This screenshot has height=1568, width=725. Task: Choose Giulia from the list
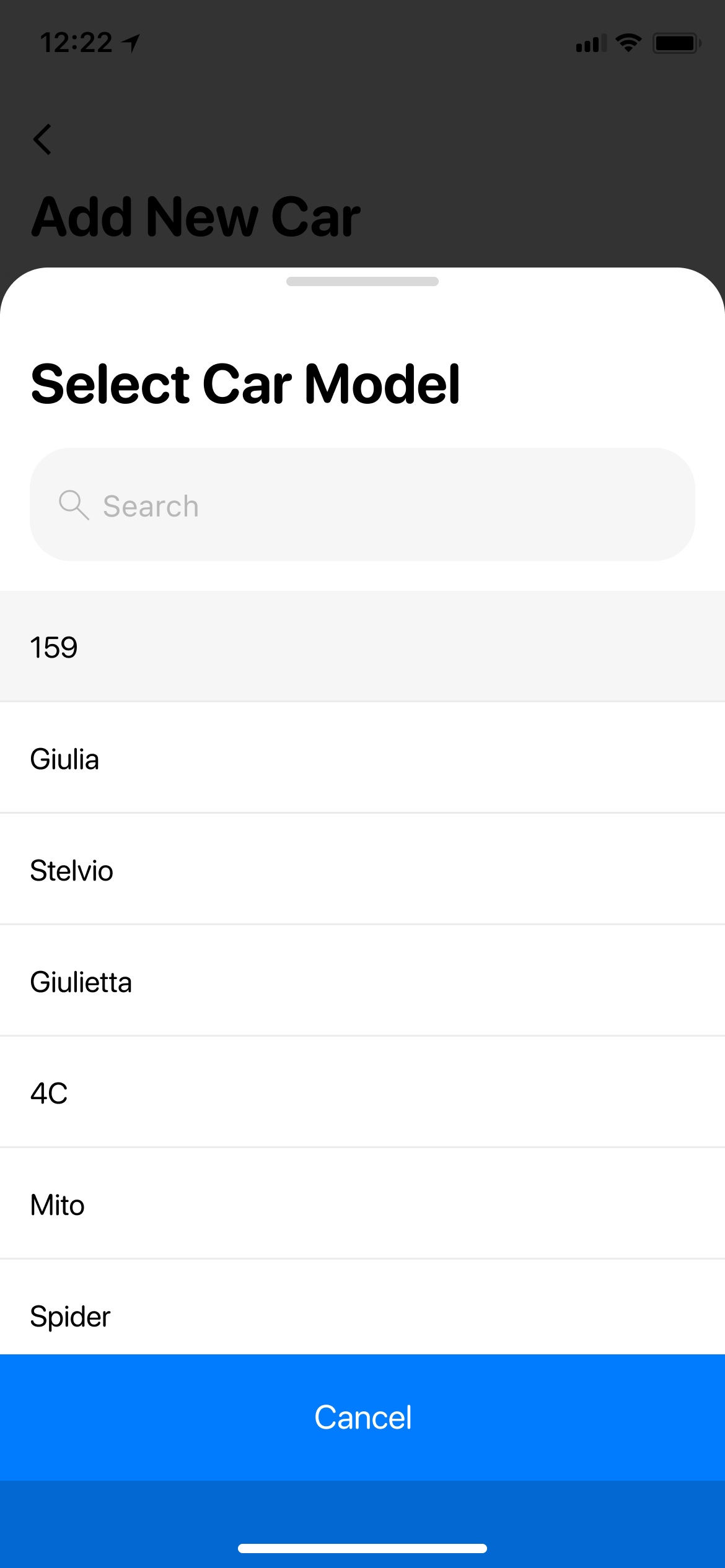tap(362, 759)
